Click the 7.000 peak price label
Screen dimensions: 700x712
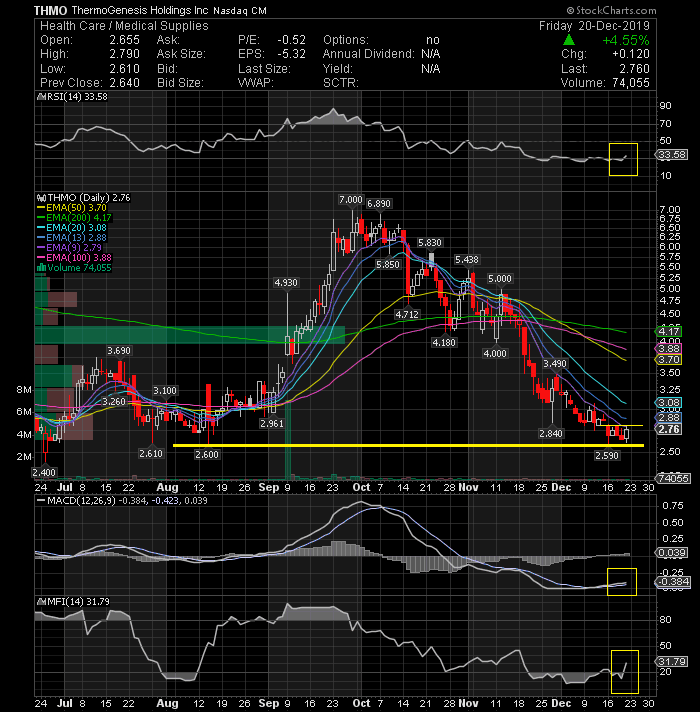(351, 200)
